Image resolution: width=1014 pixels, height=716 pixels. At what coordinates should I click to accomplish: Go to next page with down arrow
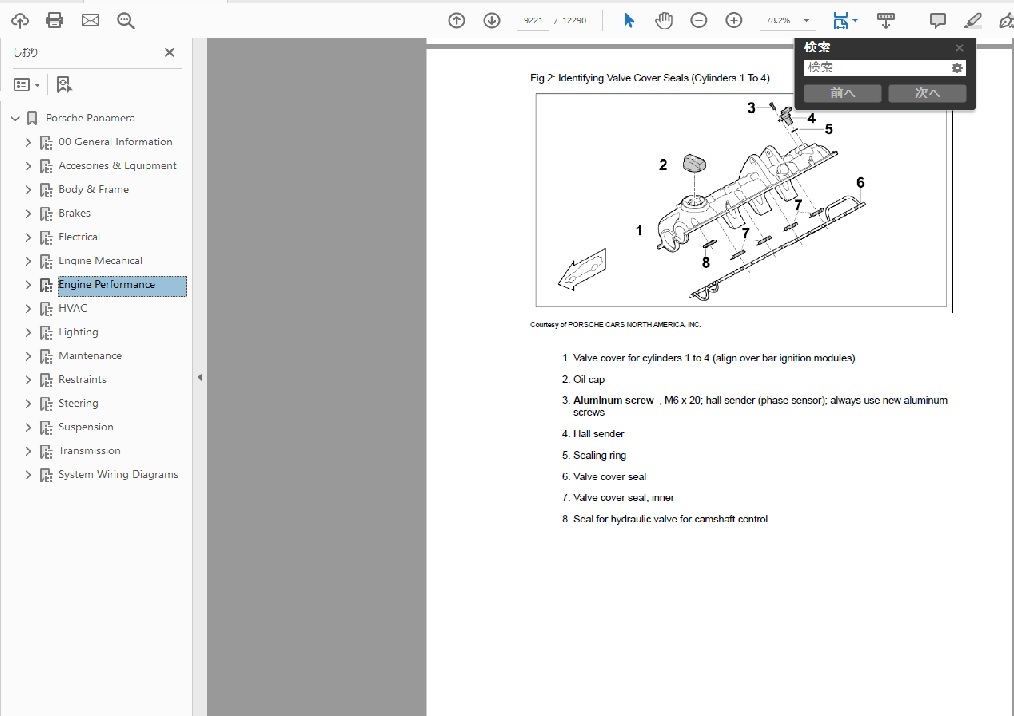pos(491,20)
